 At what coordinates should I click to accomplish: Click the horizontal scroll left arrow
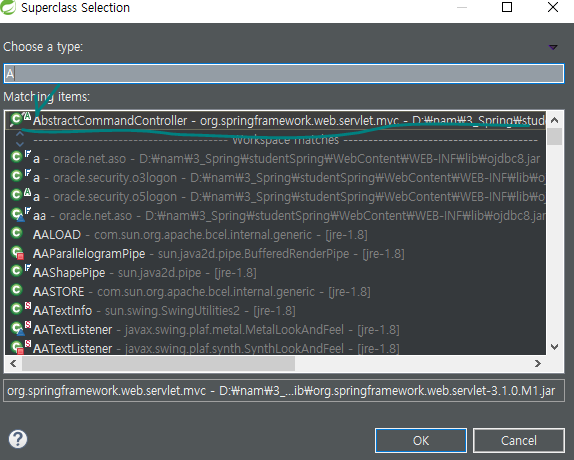13,363
